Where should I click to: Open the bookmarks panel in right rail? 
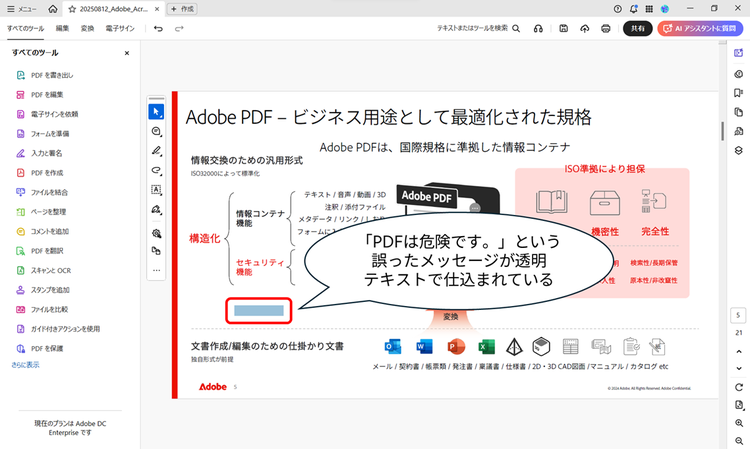[x=739, y=93]
